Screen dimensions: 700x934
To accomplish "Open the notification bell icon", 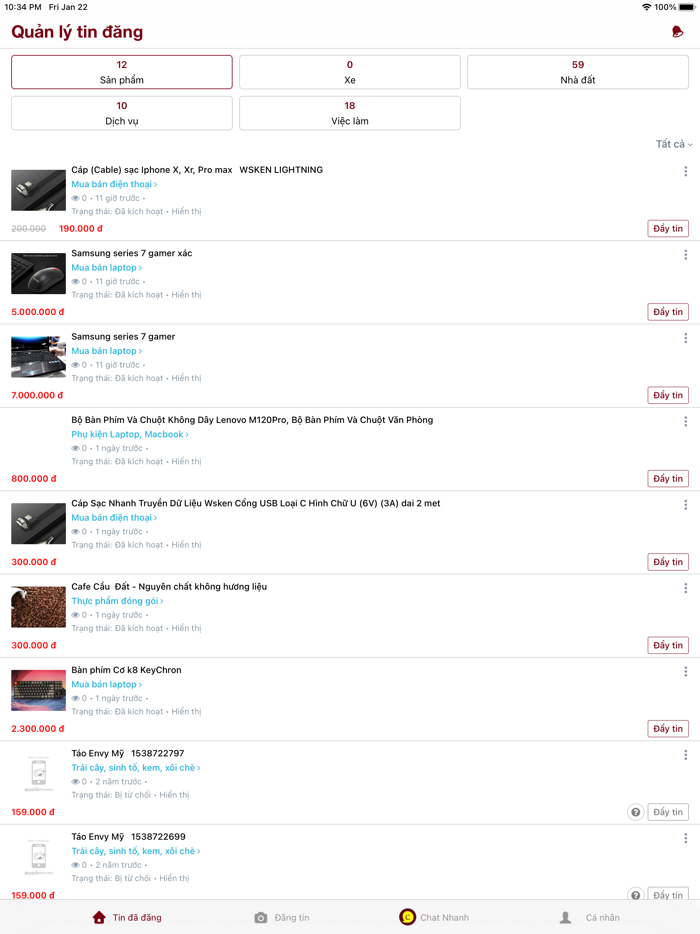I will click(x=677, y=32).
